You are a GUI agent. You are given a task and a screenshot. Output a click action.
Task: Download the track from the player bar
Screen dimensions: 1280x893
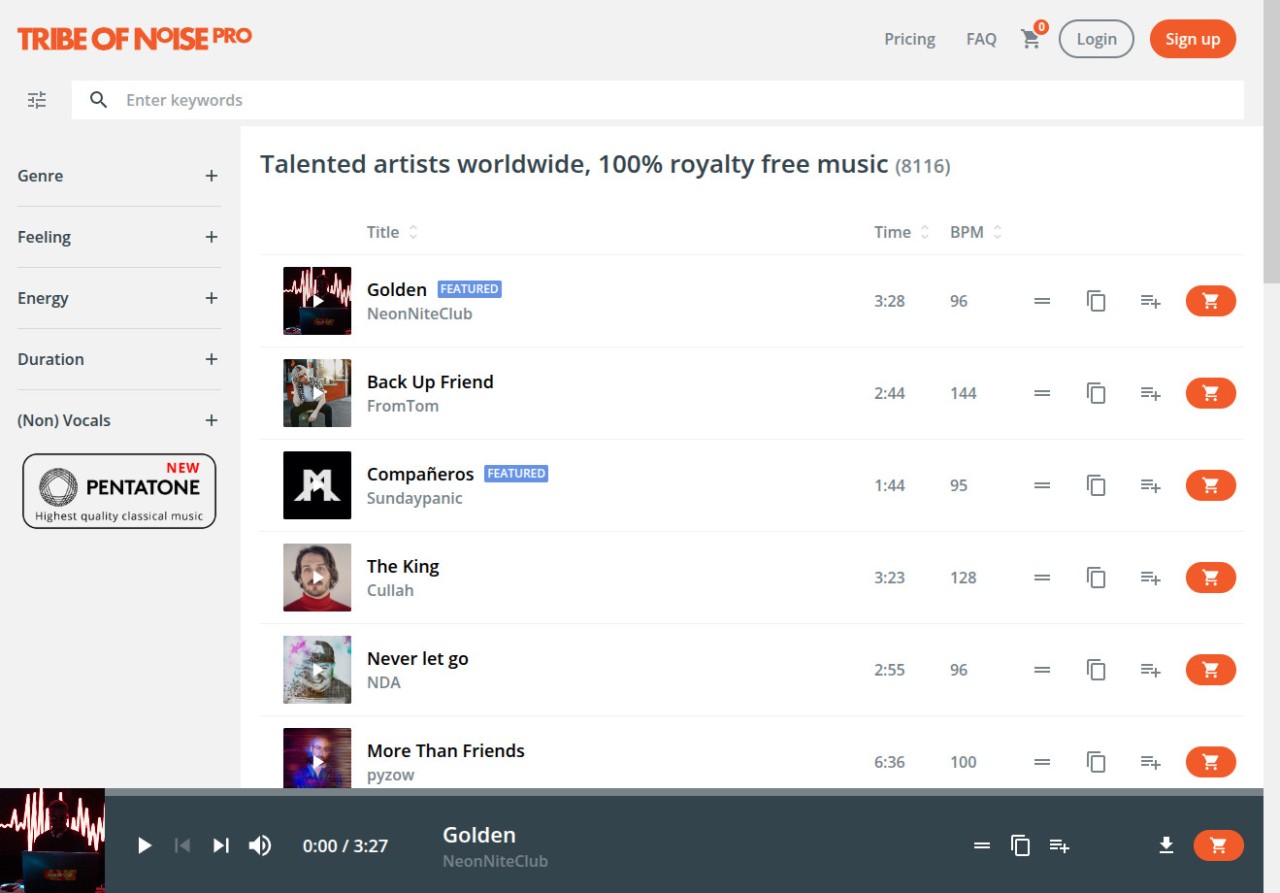coord(1166,846)
